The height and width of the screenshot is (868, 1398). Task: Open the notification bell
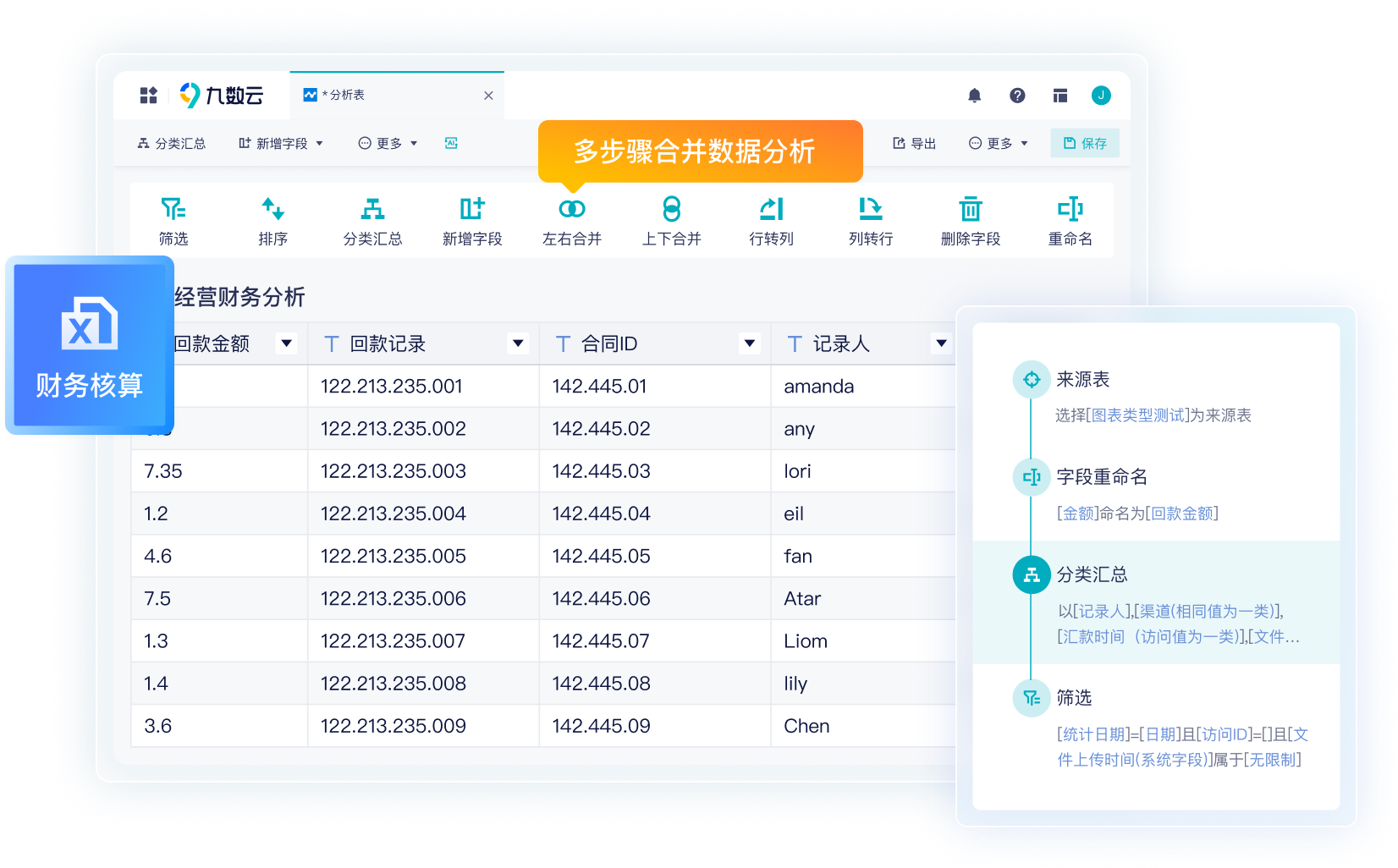point(974,96)
